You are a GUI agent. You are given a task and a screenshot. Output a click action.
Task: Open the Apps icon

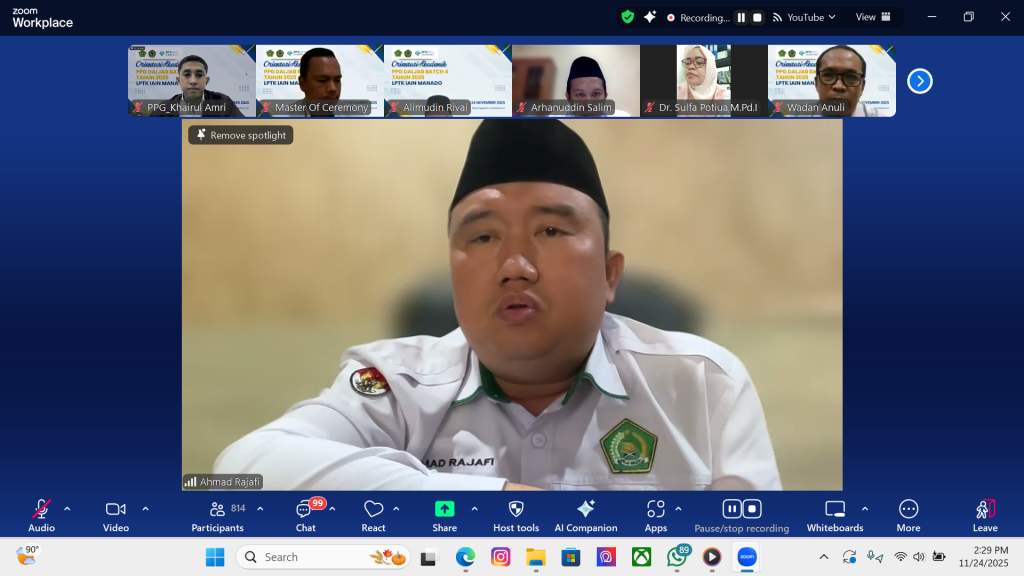655,510
